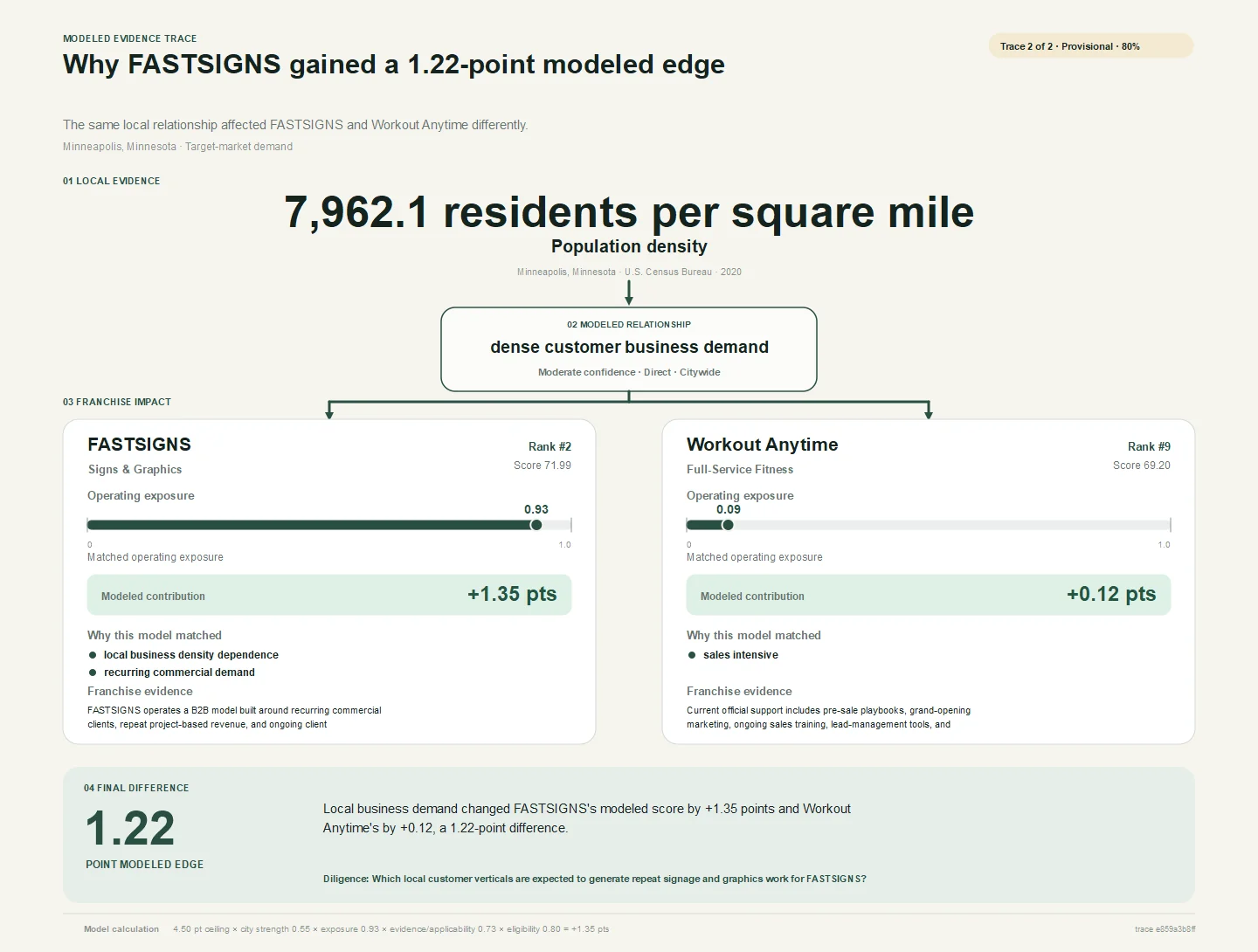Click the FASTSIGNS franchise evidence B2B paragraph
The image size is (1258, 952).
pyautogui.click(x=234, y=717)
